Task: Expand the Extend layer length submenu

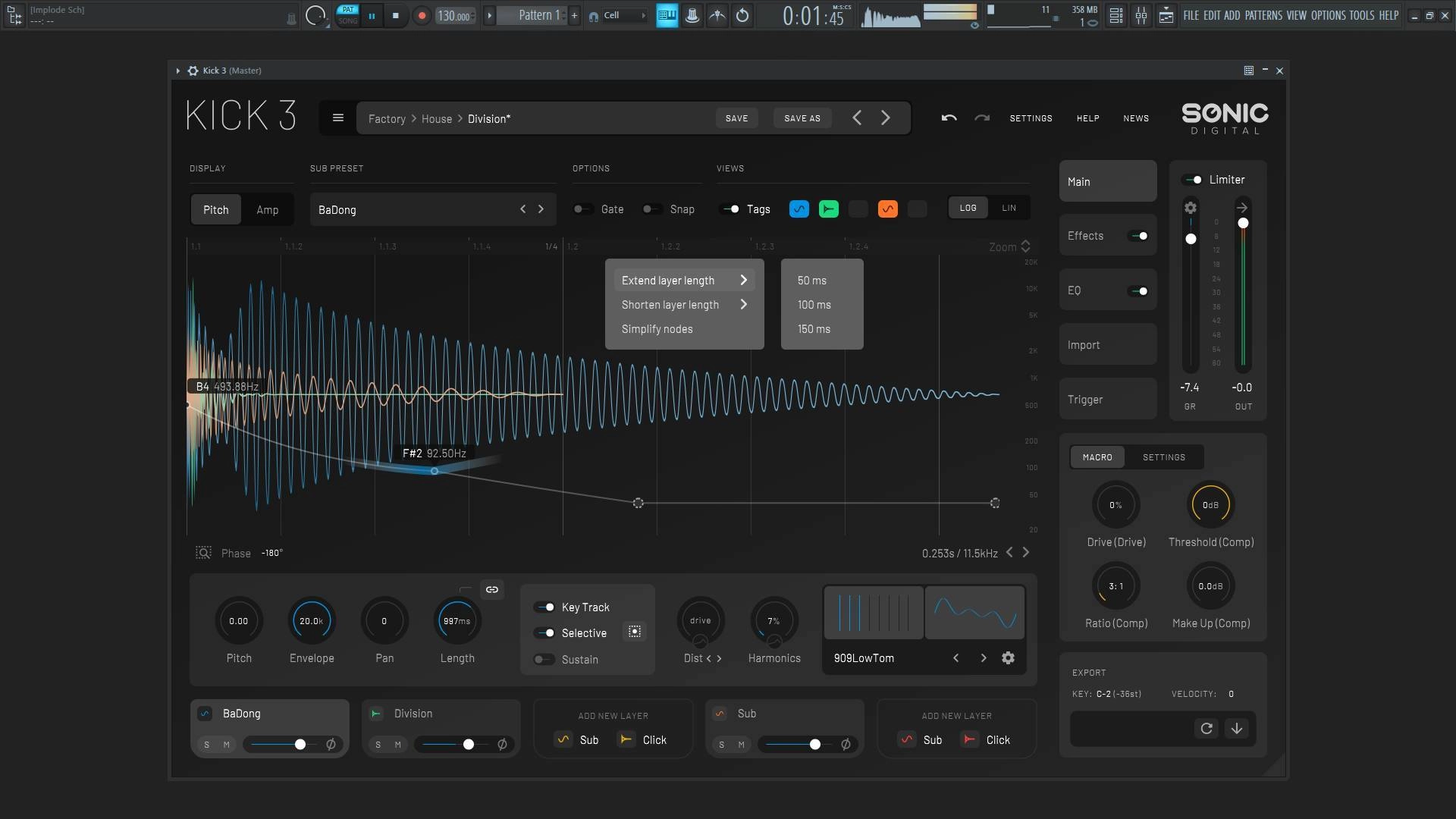Action: pyautogui.click(x=684, y=280)
